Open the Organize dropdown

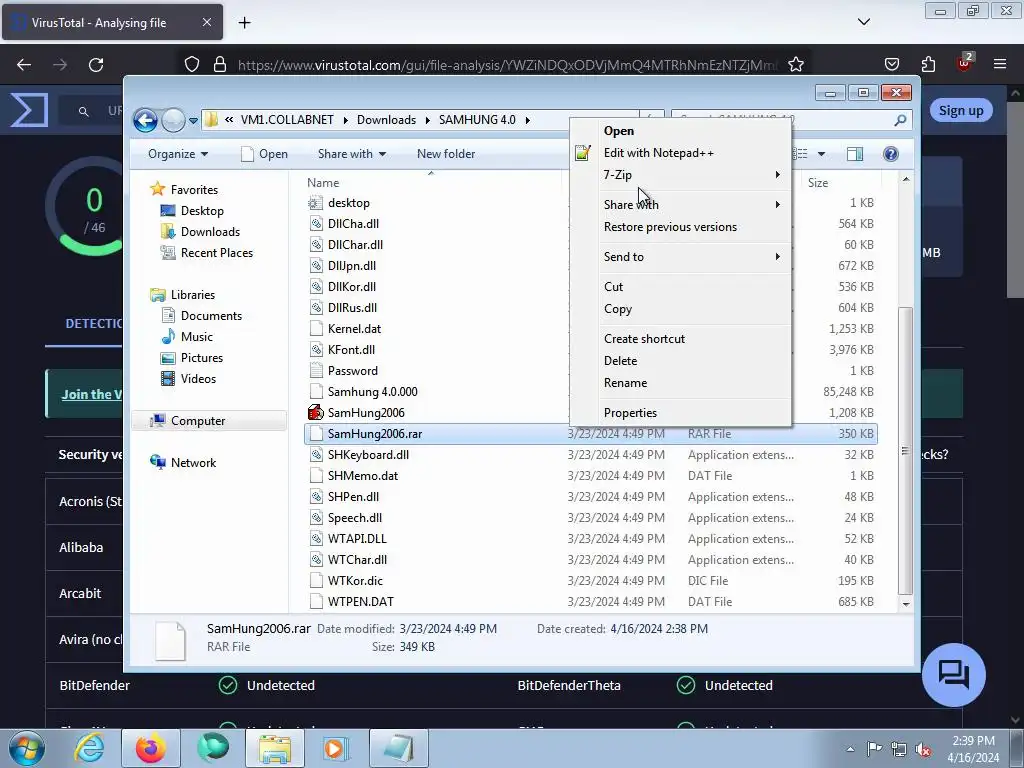click(178, 153)
